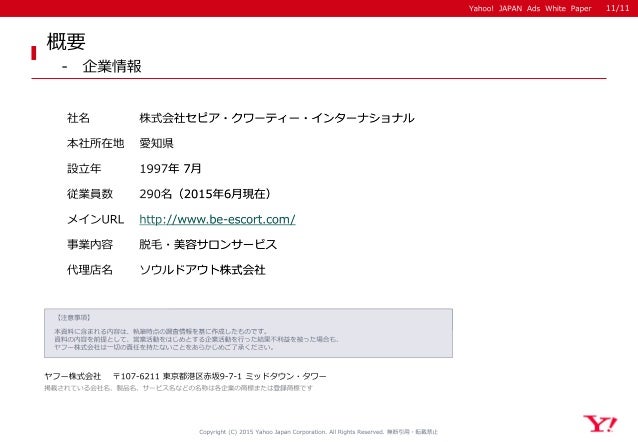
Task: Select the ソウルドアウト株式会社 value
Action: tap(202, 270)
